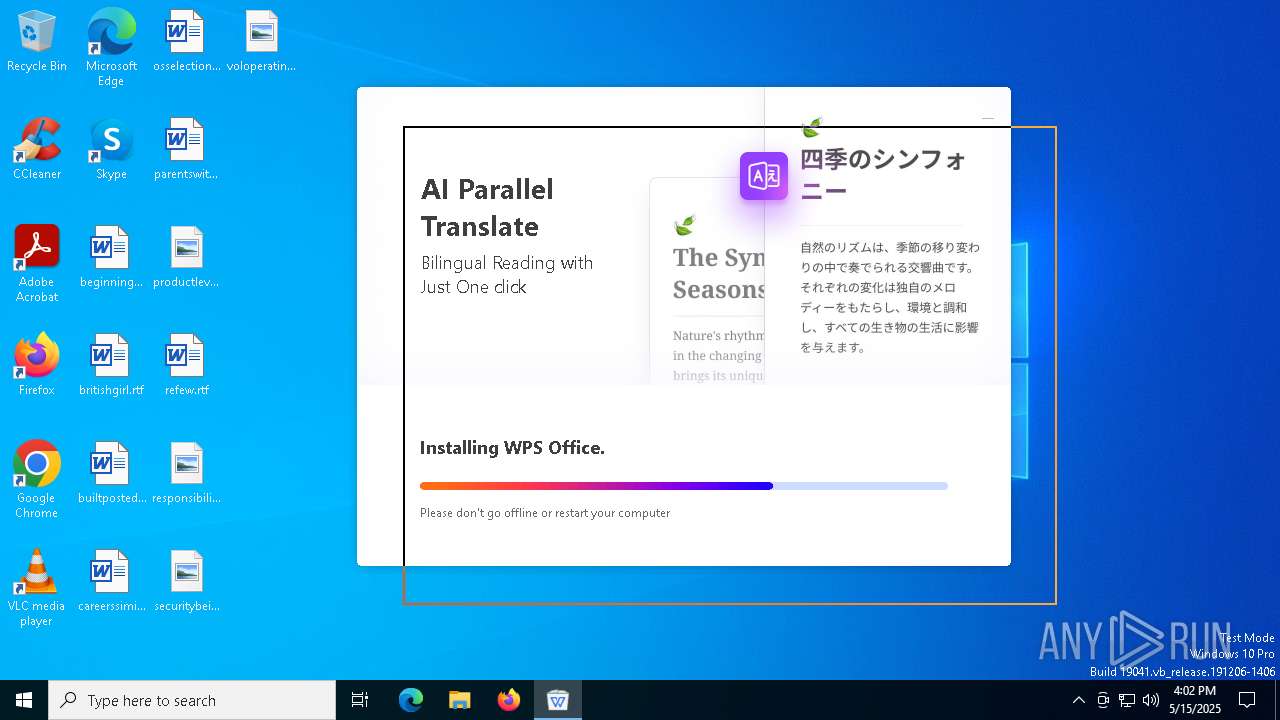
Task: Open the VLC media player shortcut
Action: [37, 588]
